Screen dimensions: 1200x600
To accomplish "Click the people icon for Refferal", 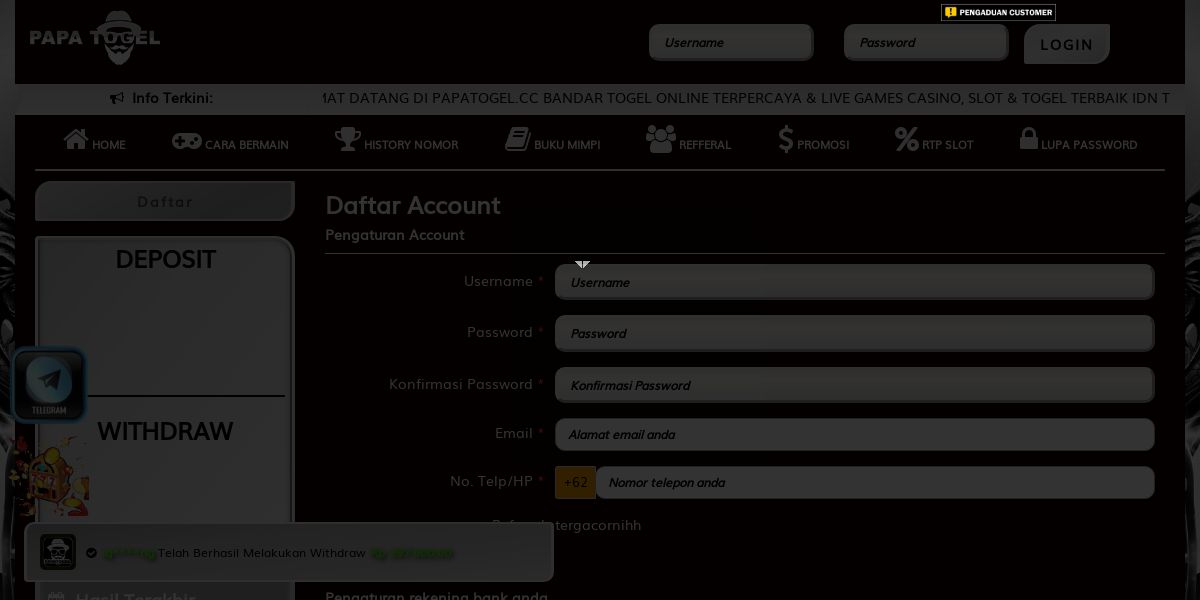I will [x=661, y=139].
